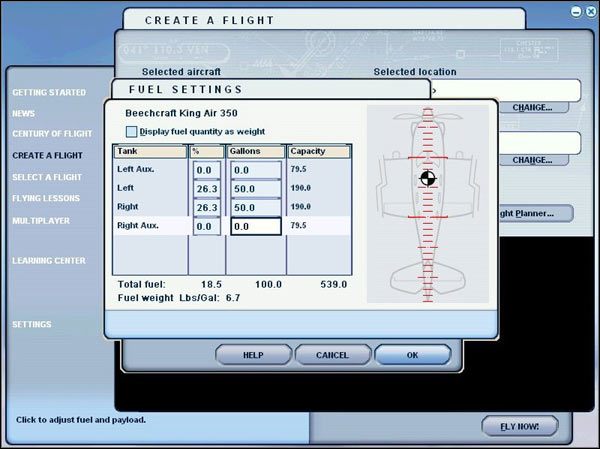600x449 pixels.
Task: Click the FLY NOW! button
Action: tap(520, 426)
